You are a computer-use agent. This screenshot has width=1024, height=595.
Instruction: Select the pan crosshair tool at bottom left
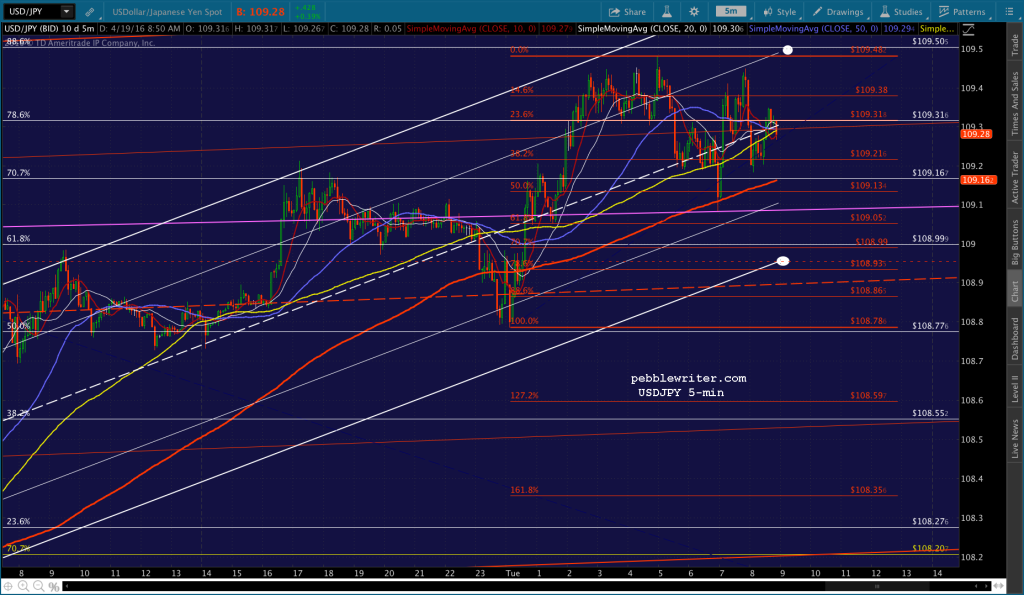click(x=8, y=586)
